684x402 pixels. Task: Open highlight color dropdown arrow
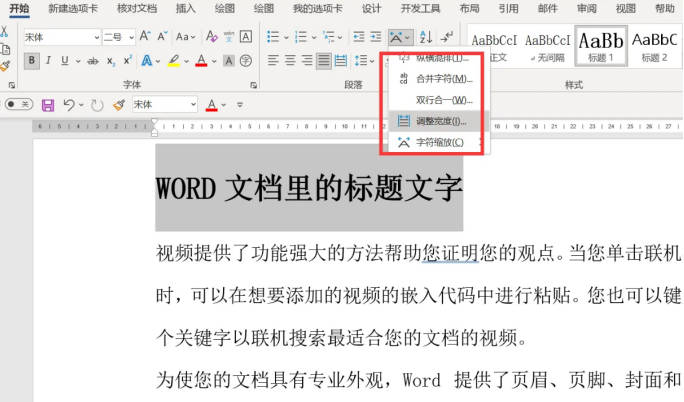coord(186,61)
